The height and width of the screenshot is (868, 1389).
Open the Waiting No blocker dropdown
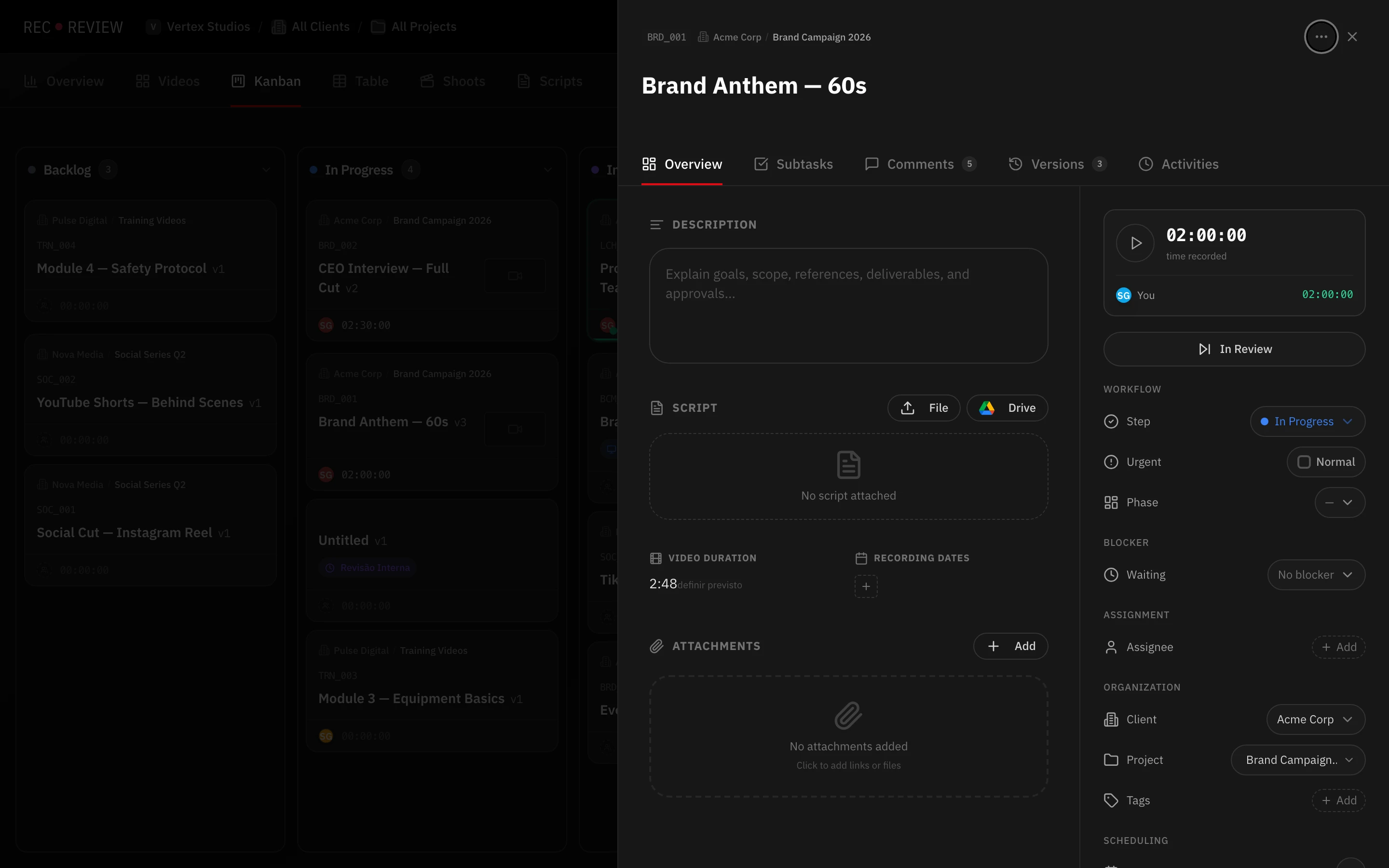pos(1315,575)
